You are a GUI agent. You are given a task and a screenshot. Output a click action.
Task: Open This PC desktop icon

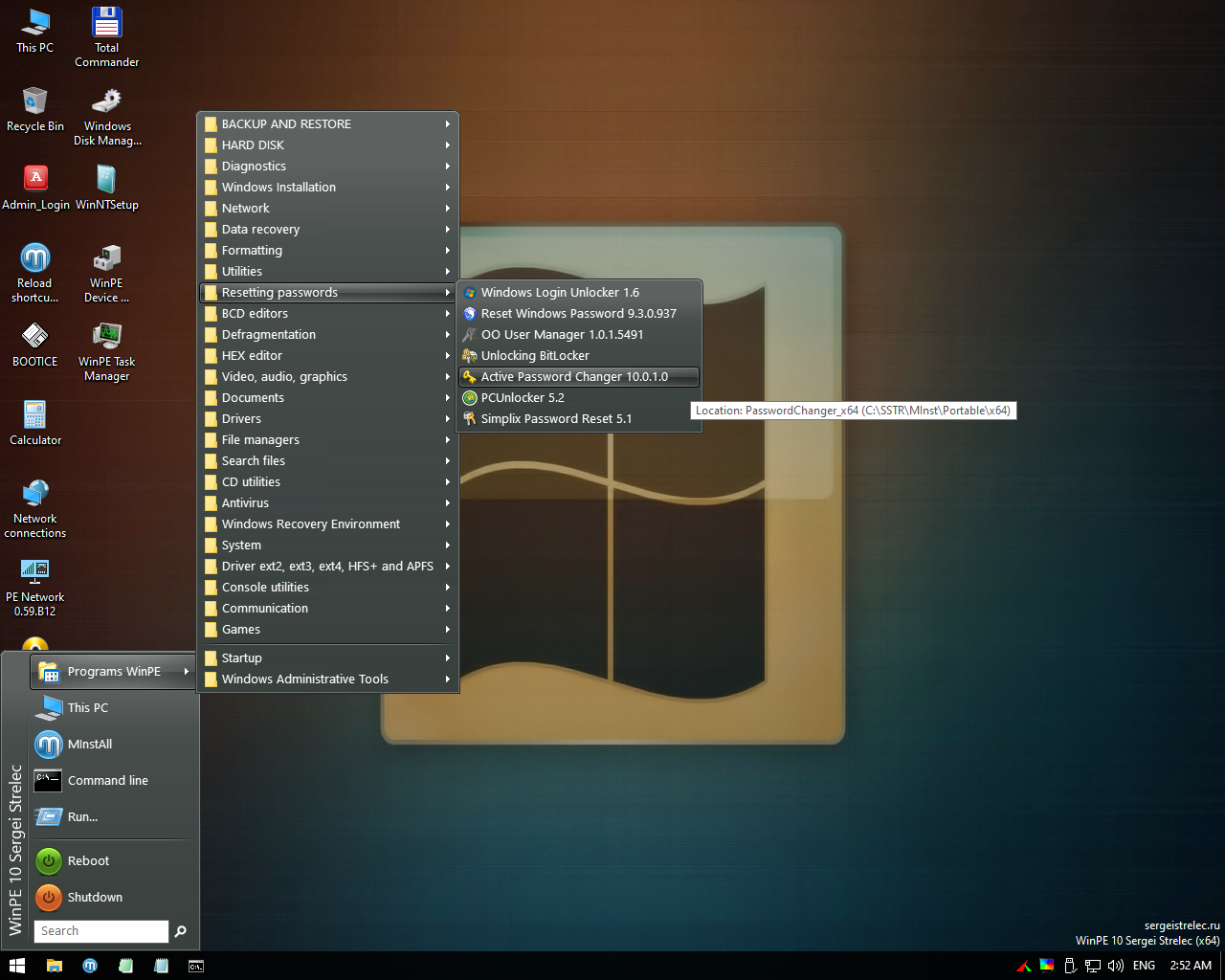tap(35, 31)
